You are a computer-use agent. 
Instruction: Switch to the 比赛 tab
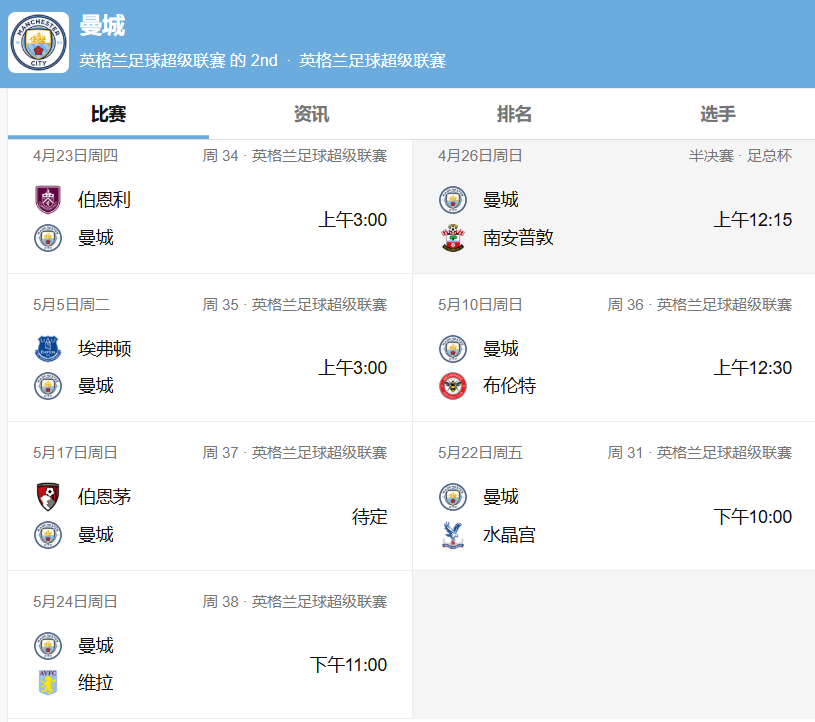(108, 114)
